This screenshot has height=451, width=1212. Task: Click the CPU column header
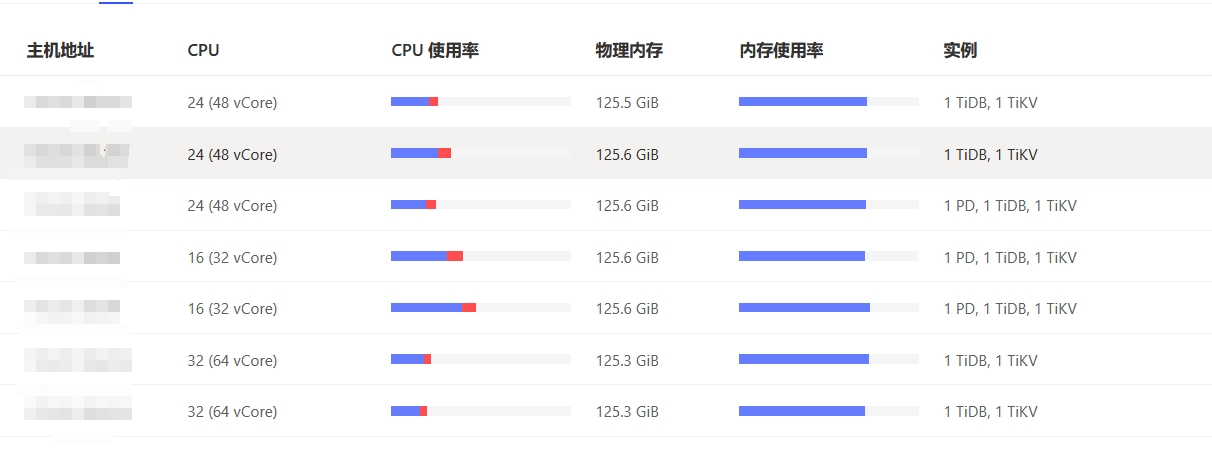click(x=203, y=50)
